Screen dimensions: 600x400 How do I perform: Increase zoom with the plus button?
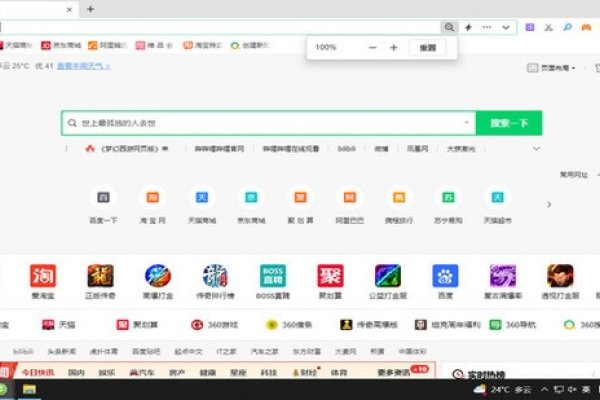click(x=393, y=47)
